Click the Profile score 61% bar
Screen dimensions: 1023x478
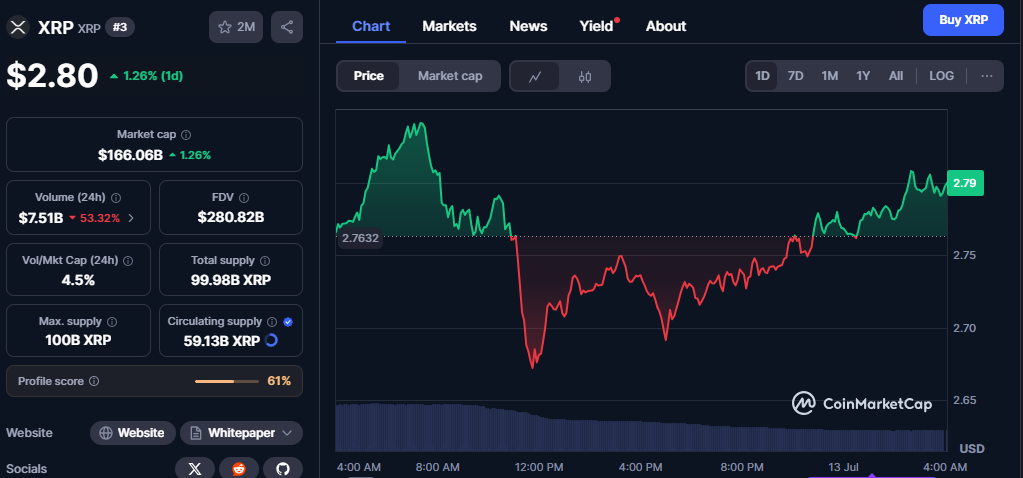click(x=226, y=381)
